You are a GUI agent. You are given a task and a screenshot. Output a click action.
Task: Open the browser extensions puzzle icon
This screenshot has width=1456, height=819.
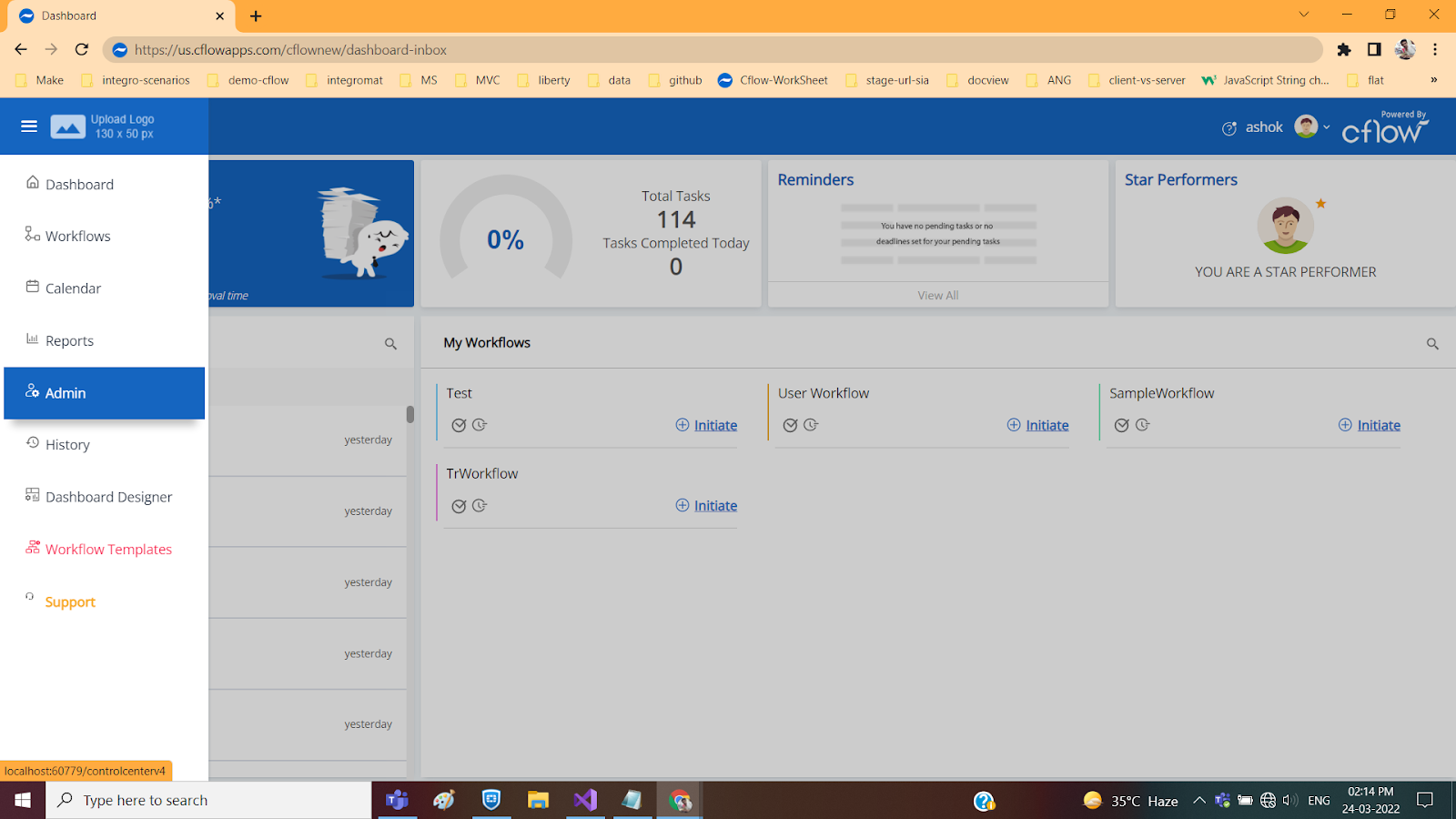tap(1344, 50)
